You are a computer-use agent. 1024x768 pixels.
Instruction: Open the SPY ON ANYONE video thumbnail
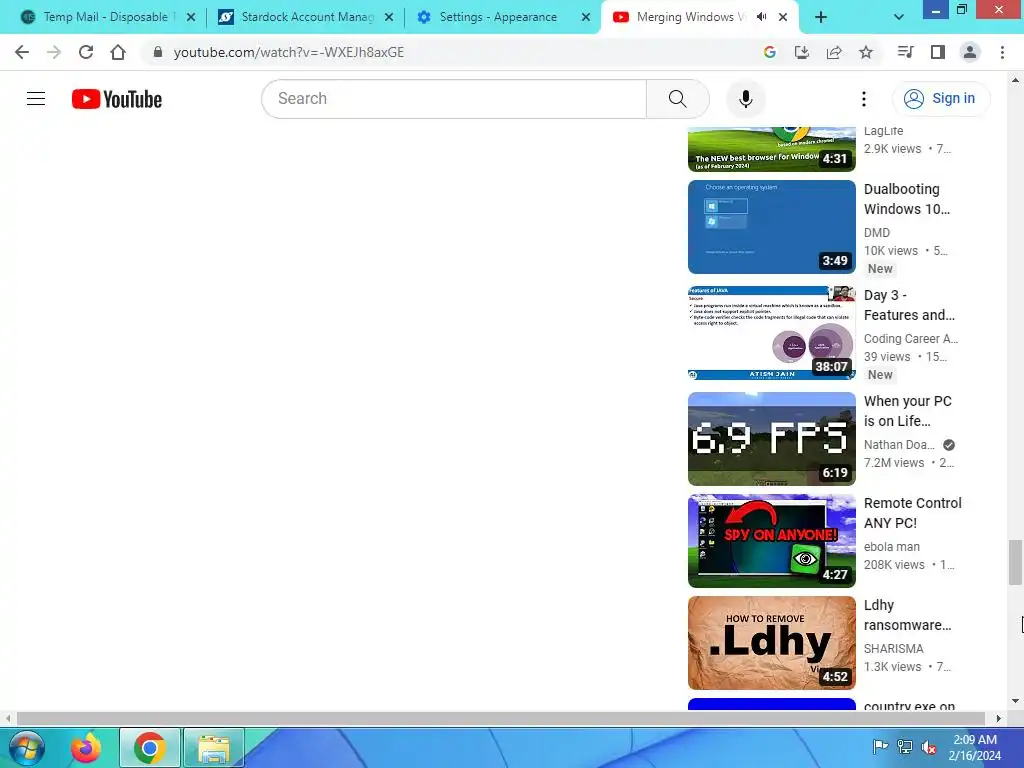(771, 541)
